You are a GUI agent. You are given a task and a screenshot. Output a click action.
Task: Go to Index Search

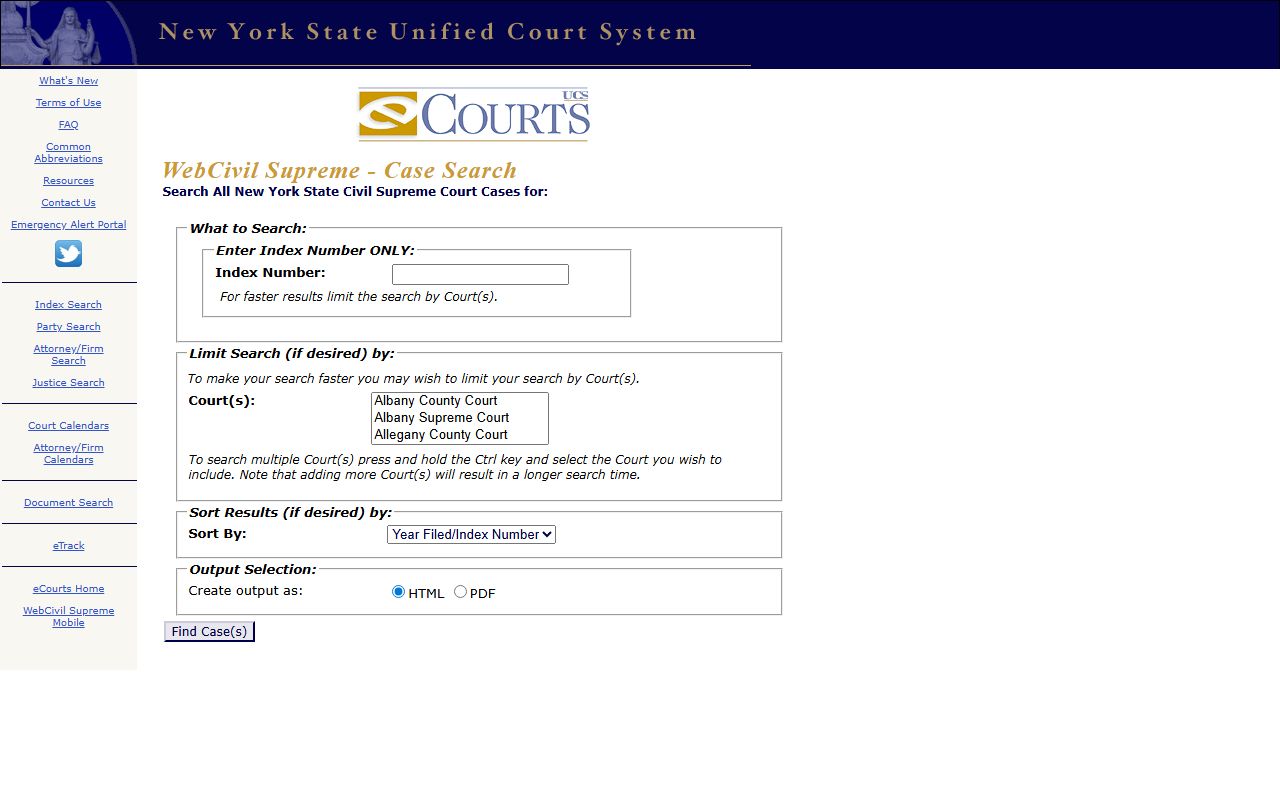[69, 305]
